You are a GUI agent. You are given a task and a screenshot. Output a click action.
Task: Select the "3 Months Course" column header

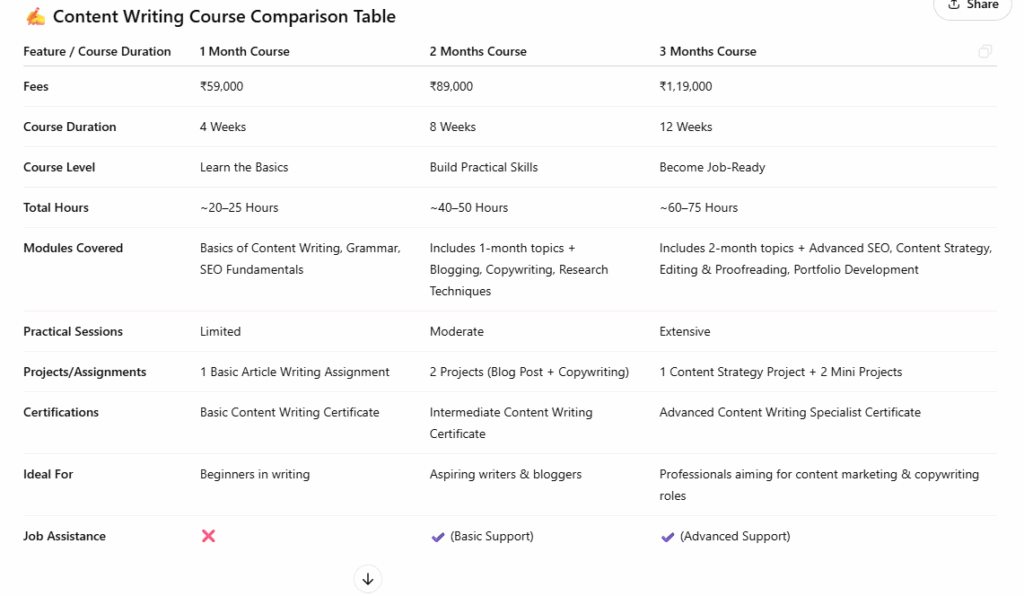pos(708,52)
